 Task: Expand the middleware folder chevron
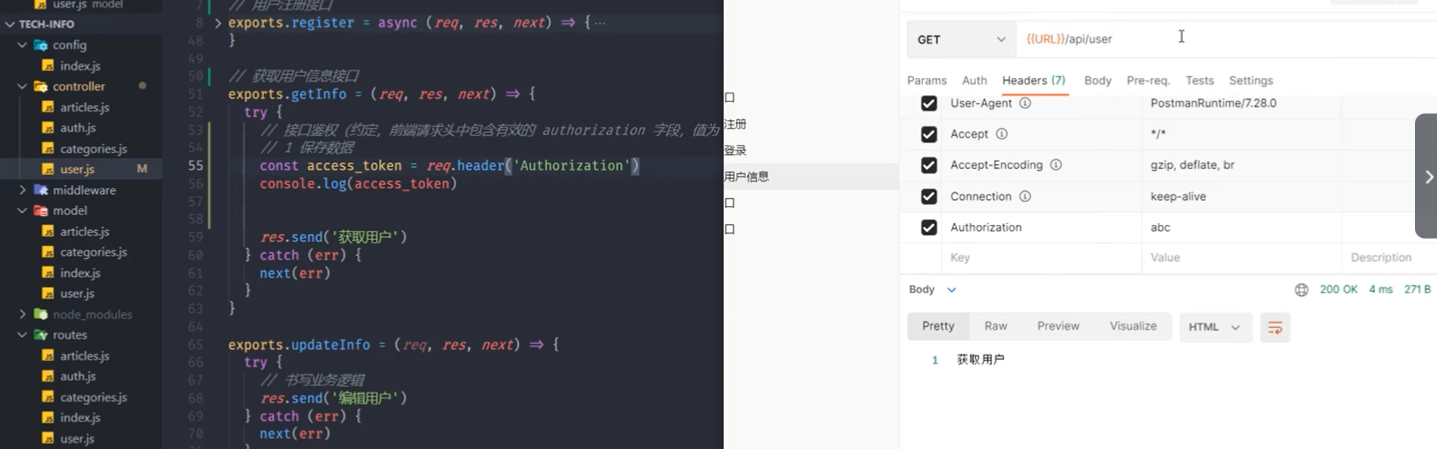[23, 190]
